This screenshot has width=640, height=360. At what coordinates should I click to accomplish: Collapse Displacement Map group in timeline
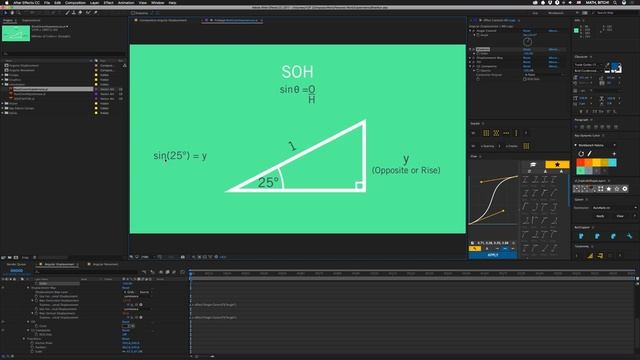coord(28,288)
